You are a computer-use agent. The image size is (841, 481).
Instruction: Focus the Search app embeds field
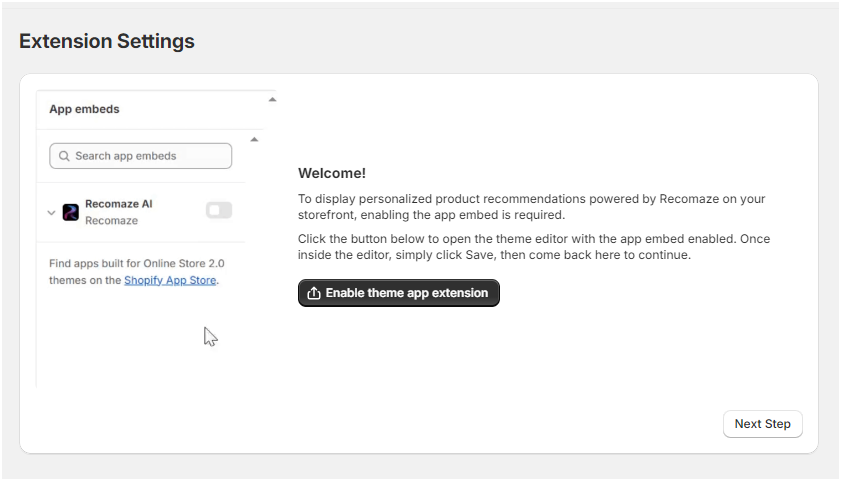[150, 156]
